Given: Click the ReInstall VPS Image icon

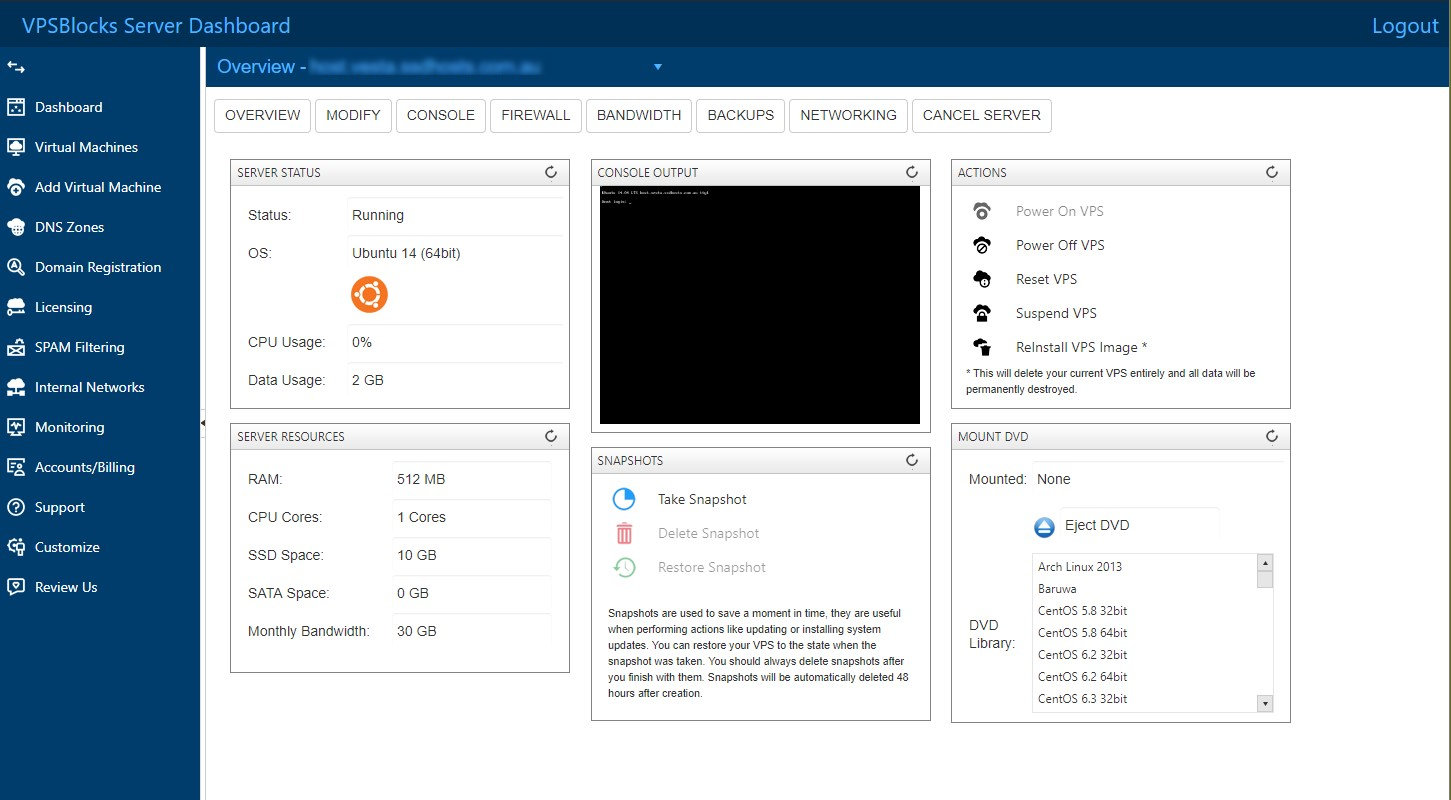Looking at the screenshot, I should tap(981, 347).
